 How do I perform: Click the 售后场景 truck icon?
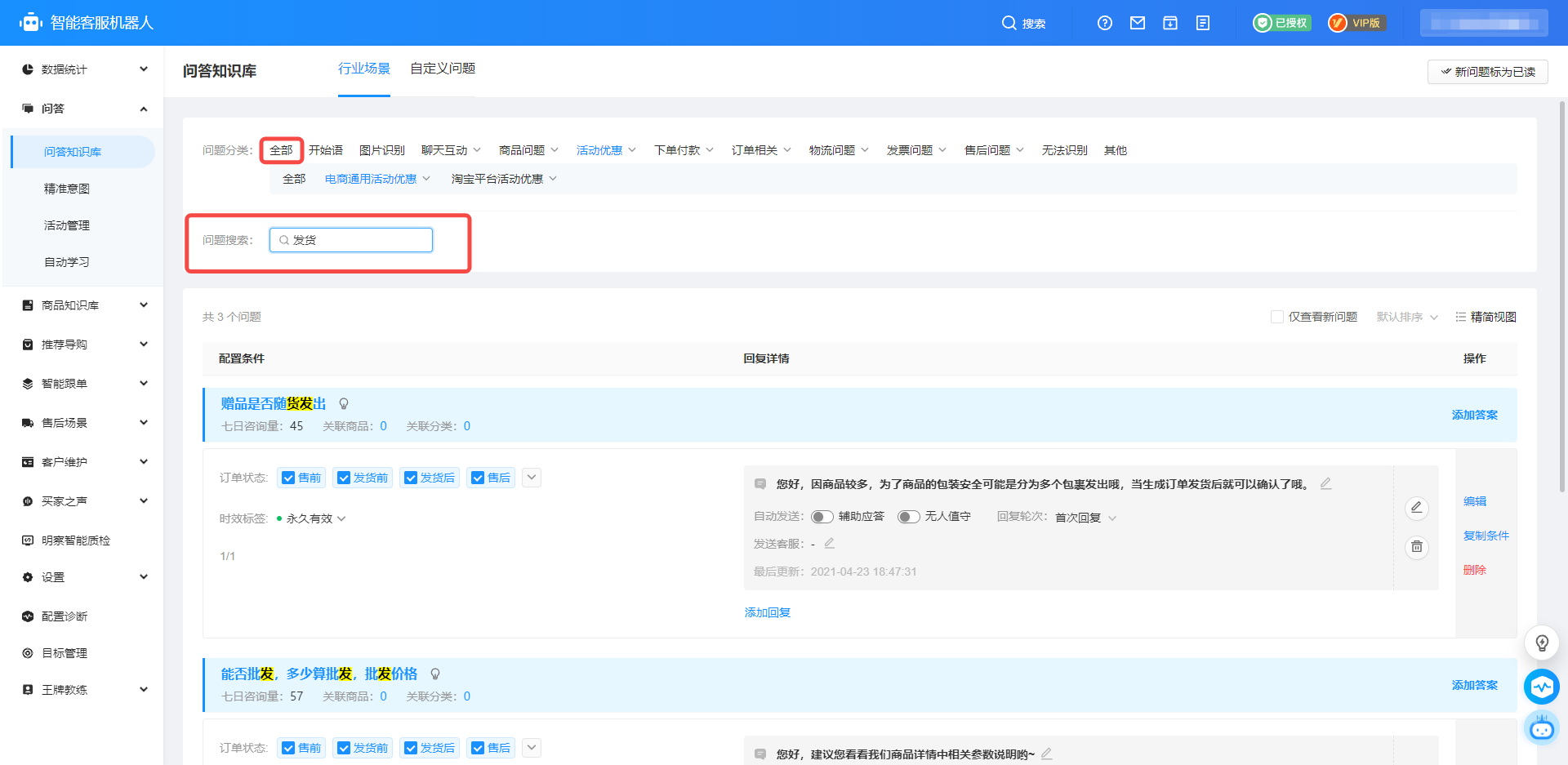[28, 423]
